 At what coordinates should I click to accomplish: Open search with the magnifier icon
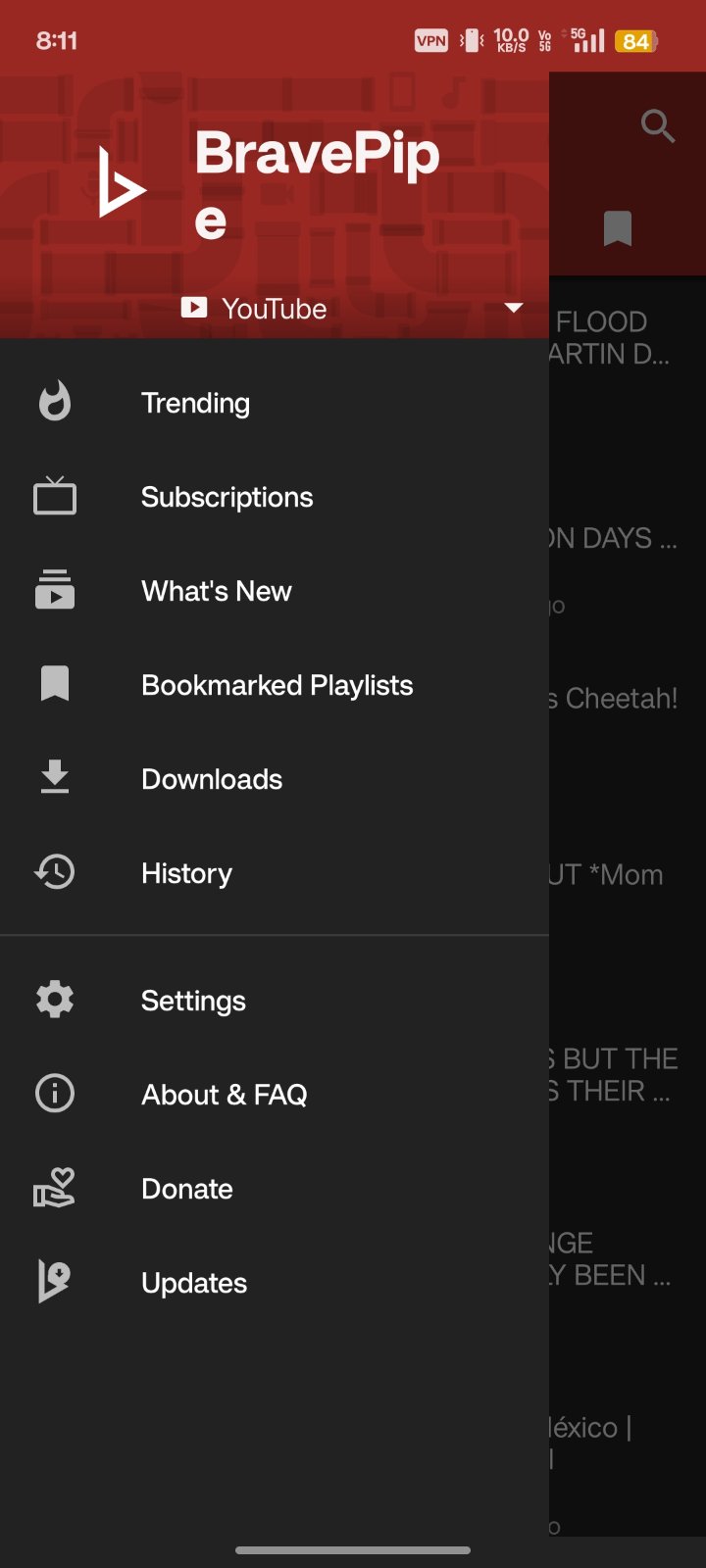[x=657, y=125]
